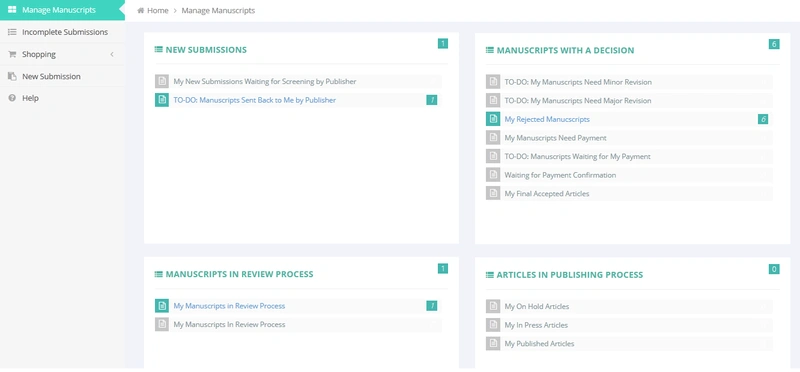Image resolution: width=800 pixels, height=372 pixels.
Task: Expand the Shopping menu chevron
Action: tap(112, 54)
